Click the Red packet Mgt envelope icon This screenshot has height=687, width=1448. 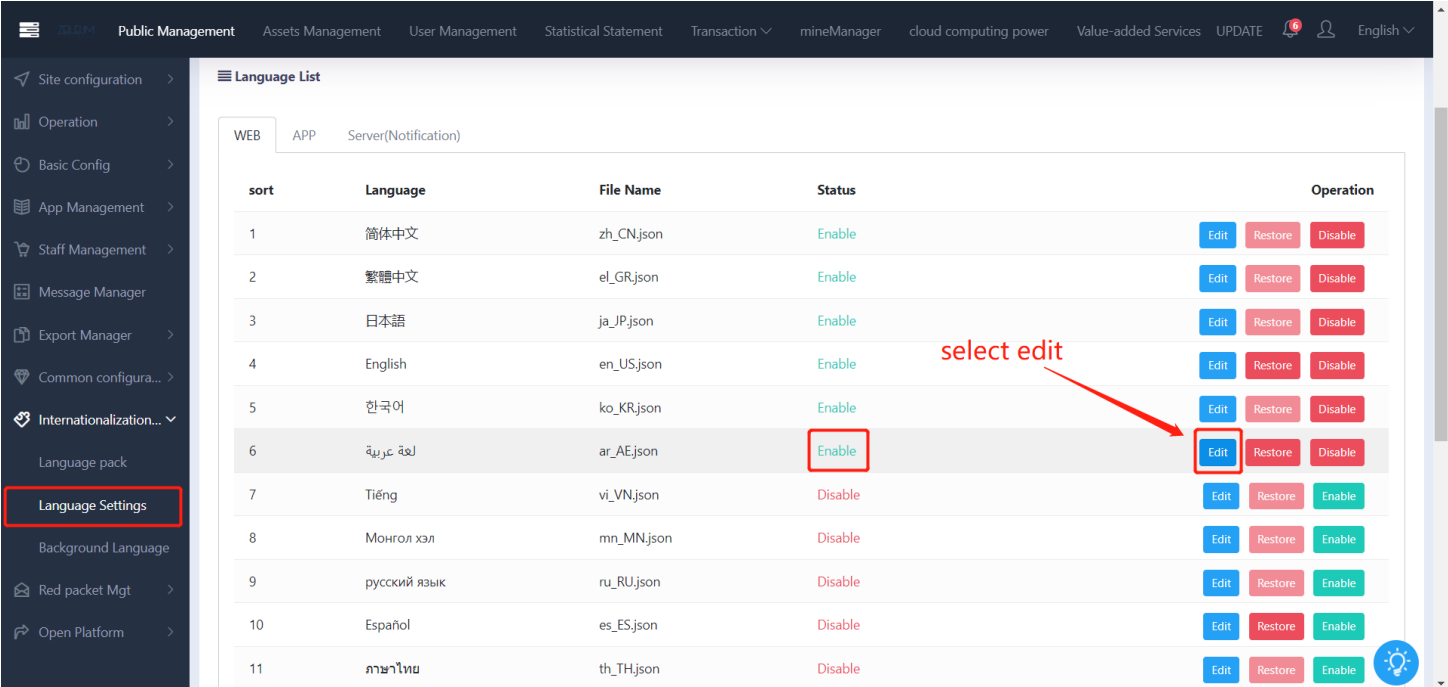(x=21, y=590)
